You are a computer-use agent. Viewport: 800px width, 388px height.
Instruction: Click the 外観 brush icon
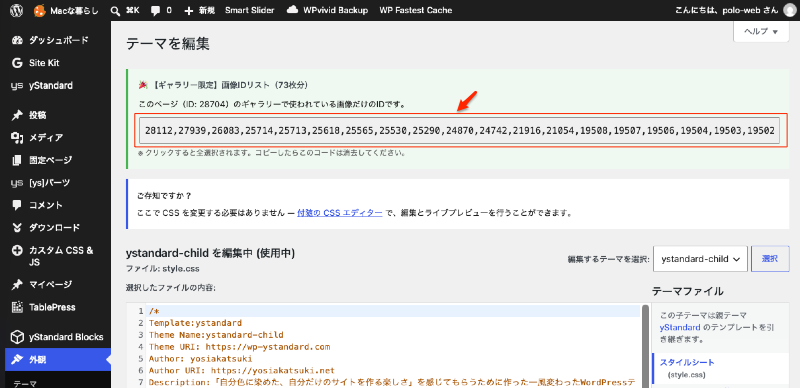(17, 359)
